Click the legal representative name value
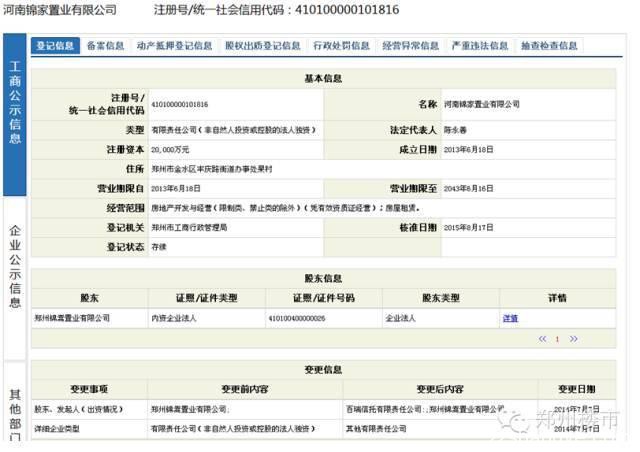 coord(455,130)
